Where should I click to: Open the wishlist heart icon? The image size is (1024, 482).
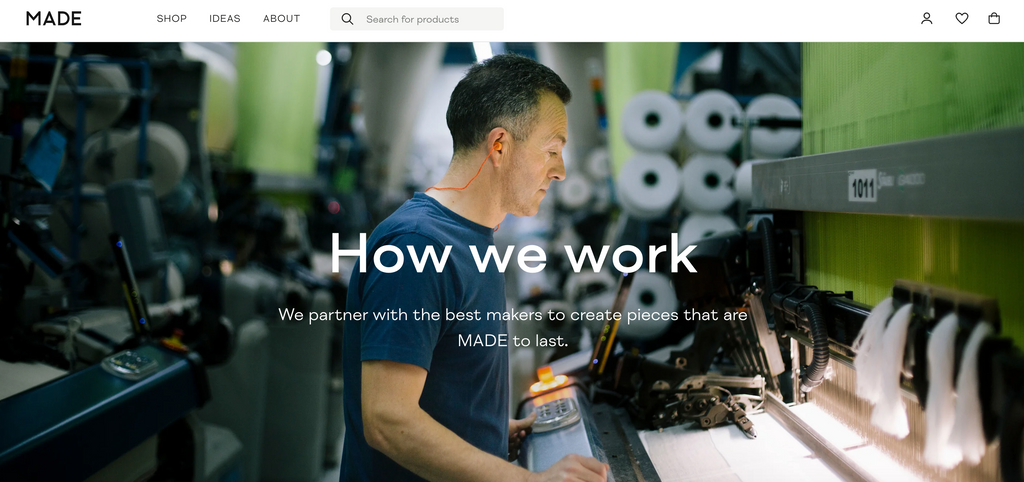pos(962,19)
